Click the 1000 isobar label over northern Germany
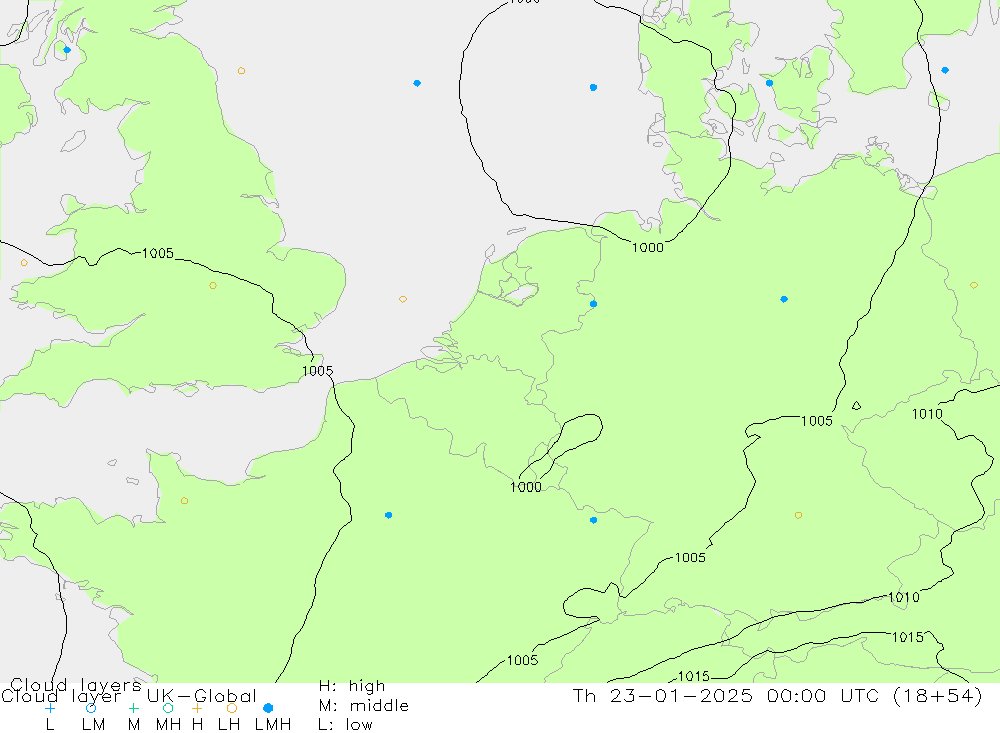Image resolution: width=1000 pixels, height=733 pixels. click(x=648, y=248)
